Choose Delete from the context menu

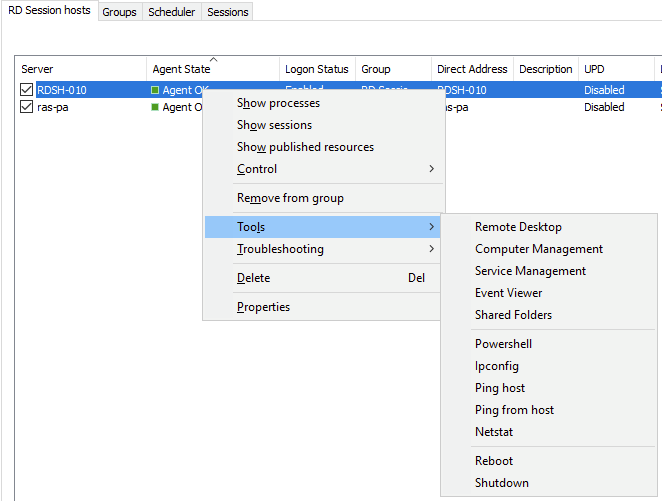coord(323,278)
